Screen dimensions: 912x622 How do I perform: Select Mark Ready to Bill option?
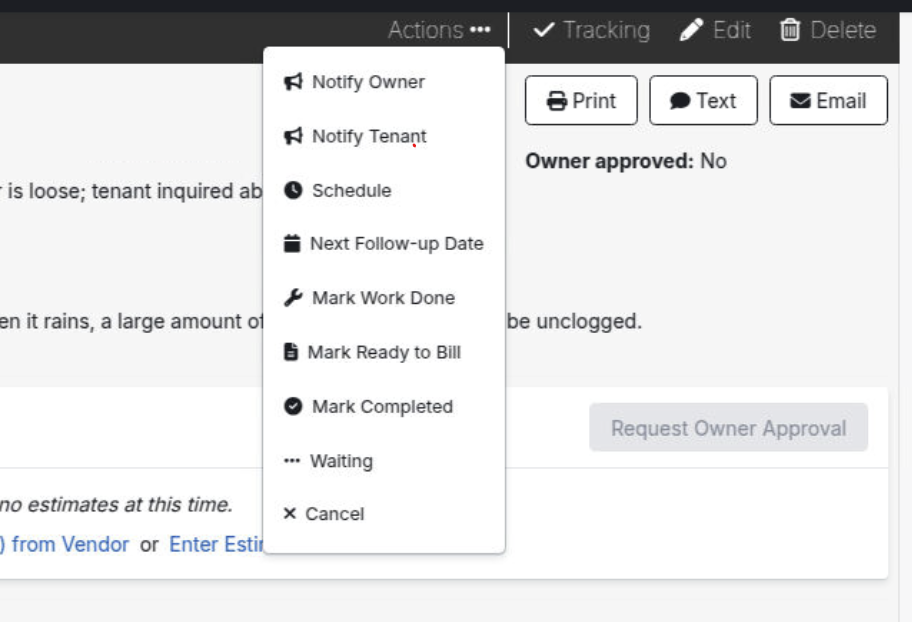point(384,351)
